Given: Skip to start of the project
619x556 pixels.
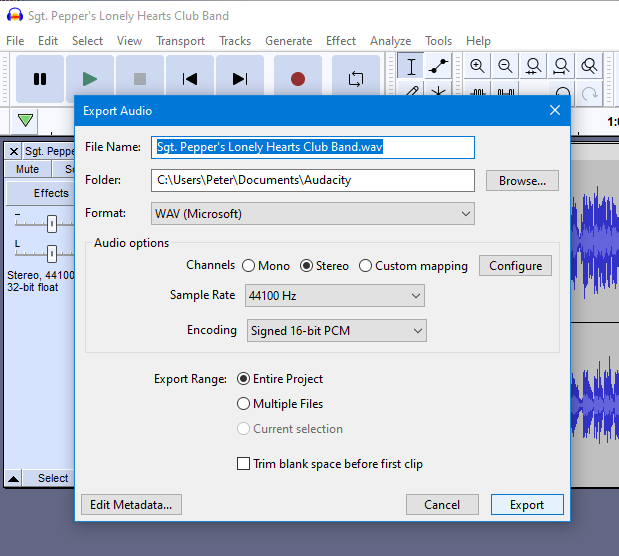Looking at the screenshot, I should pyautogui.click(x=190, y=79).
